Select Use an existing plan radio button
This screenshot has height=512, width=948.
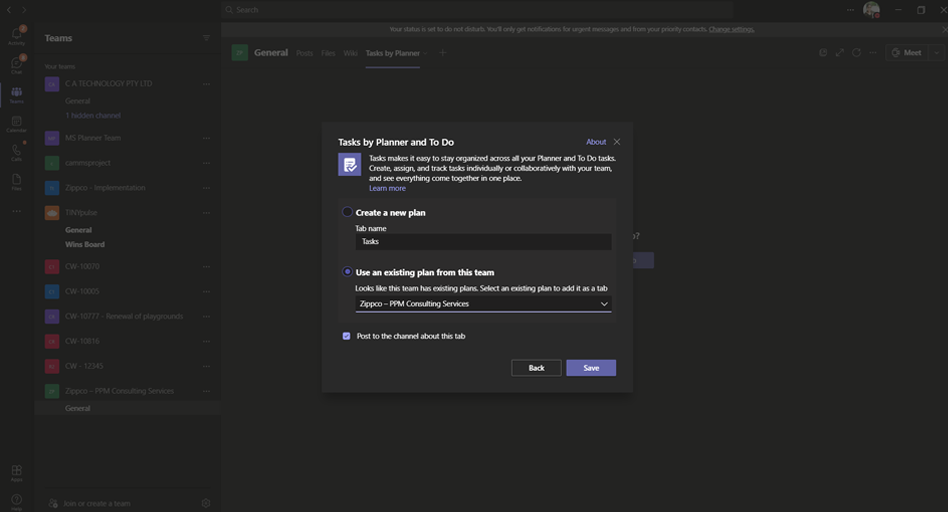pos(347,272)
